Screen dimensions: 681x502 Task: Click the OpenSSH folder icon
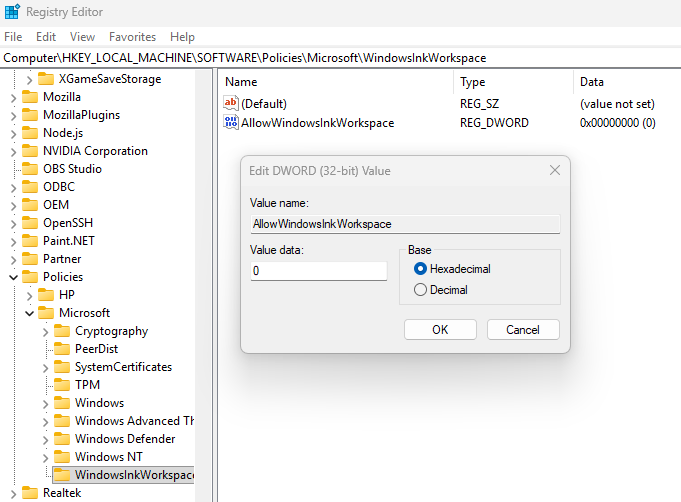30,223
